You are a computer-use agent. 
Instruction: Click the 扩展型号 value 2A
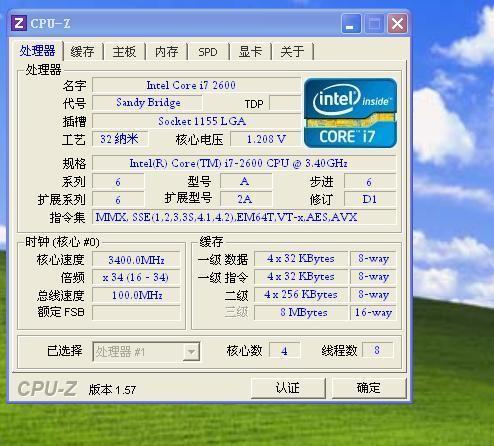pos(246,199)
